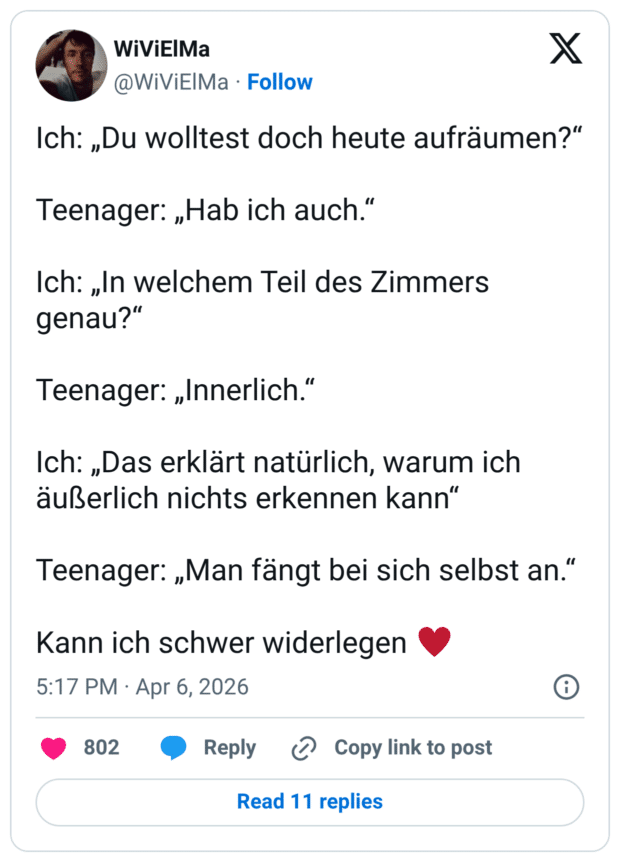Viewport: 620px width, 862px height.
Task: Click the Follow link
Action: coord(280,82)
